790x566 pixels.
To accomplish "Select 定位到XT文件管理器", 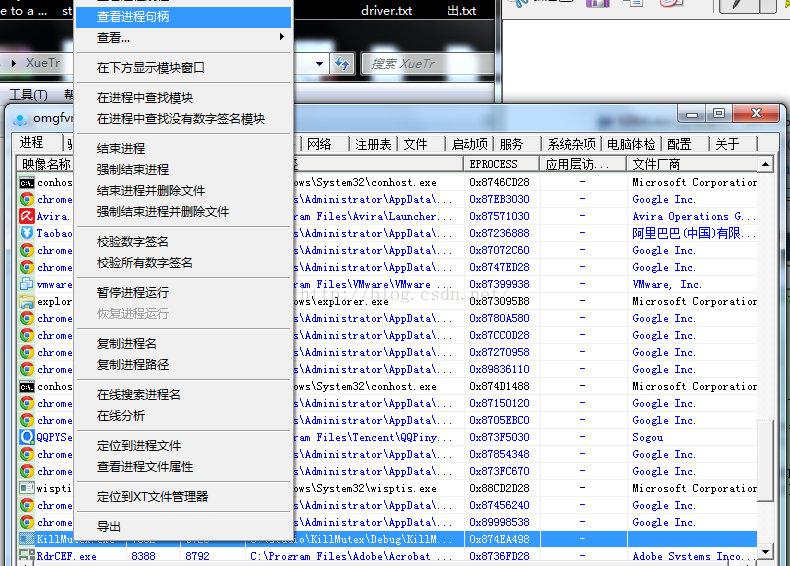I will [x=183, y=497].
